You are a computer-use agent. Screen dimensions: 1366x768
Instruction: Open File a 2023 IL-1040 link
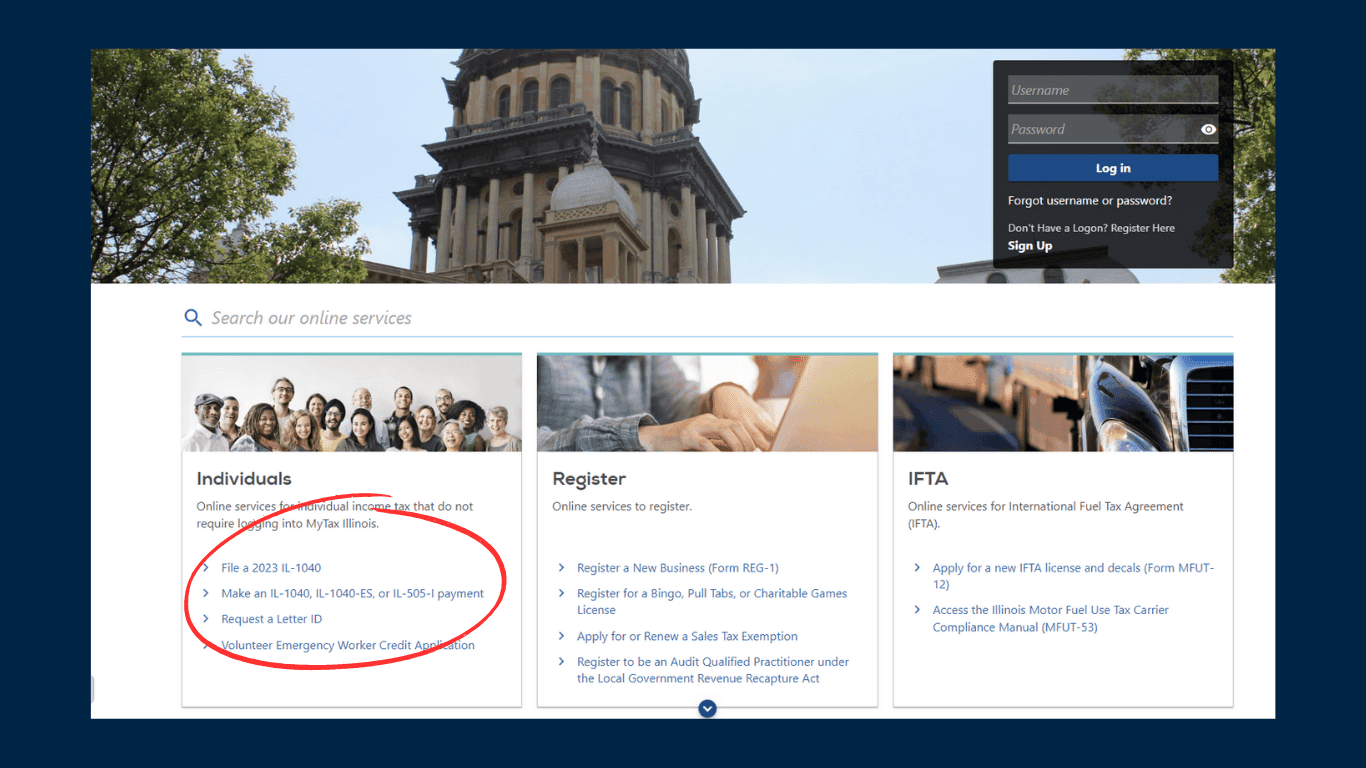271,568
